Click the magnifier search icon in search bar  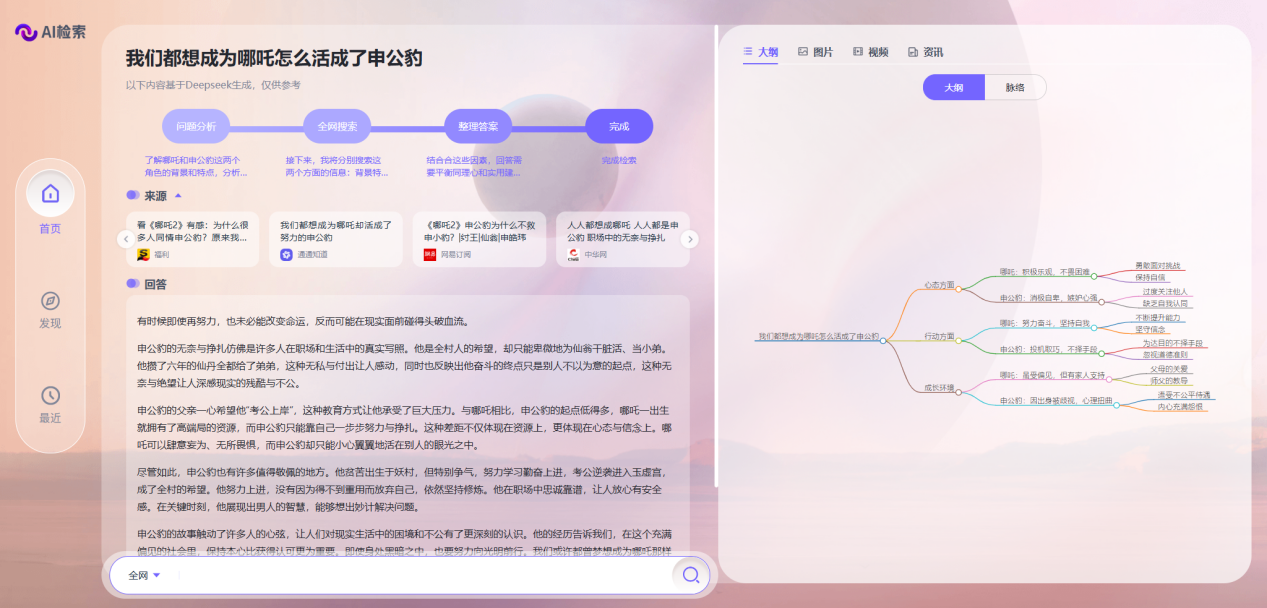click(691, 575)
